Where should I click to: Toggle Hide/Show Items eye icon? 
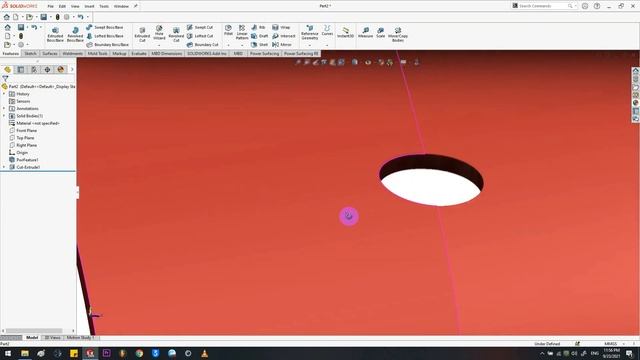368,62
